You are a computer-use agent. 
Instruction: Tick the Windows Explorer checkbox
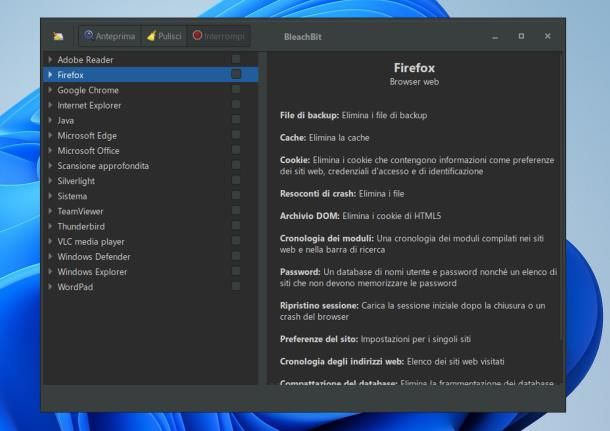(236, 272)
